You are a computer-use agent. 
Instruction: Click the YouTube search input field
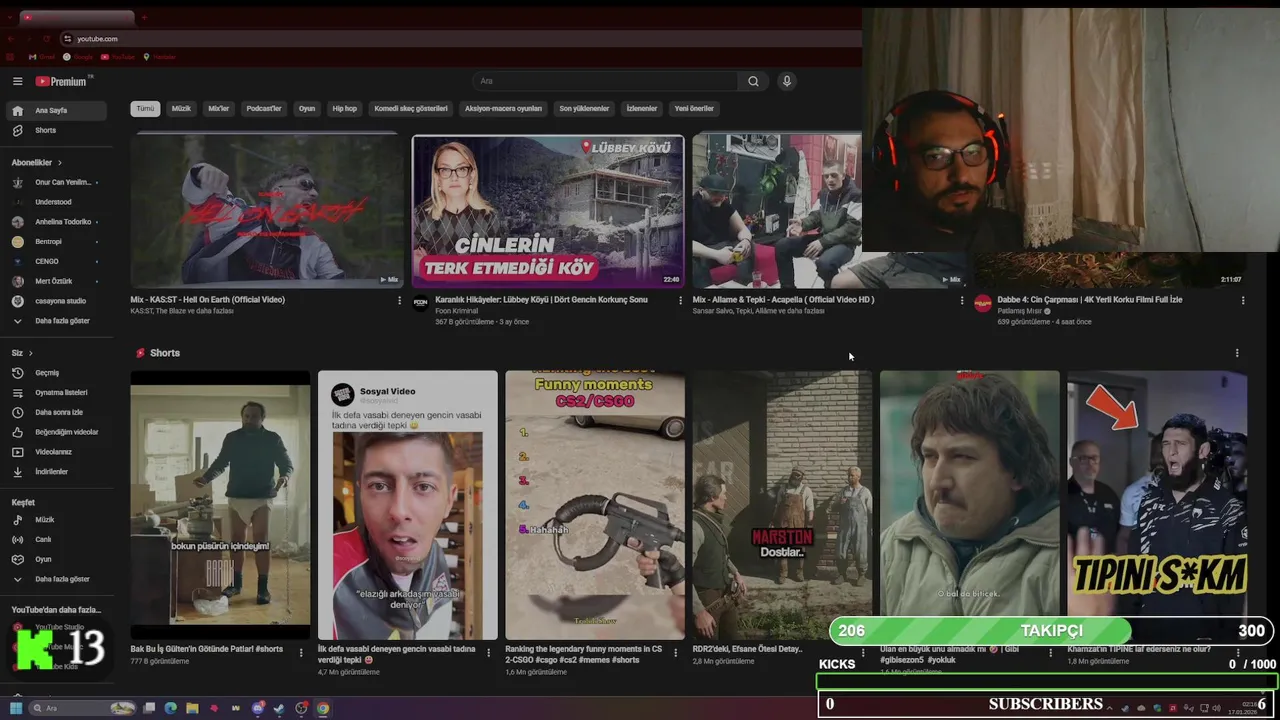pos(606,81)
